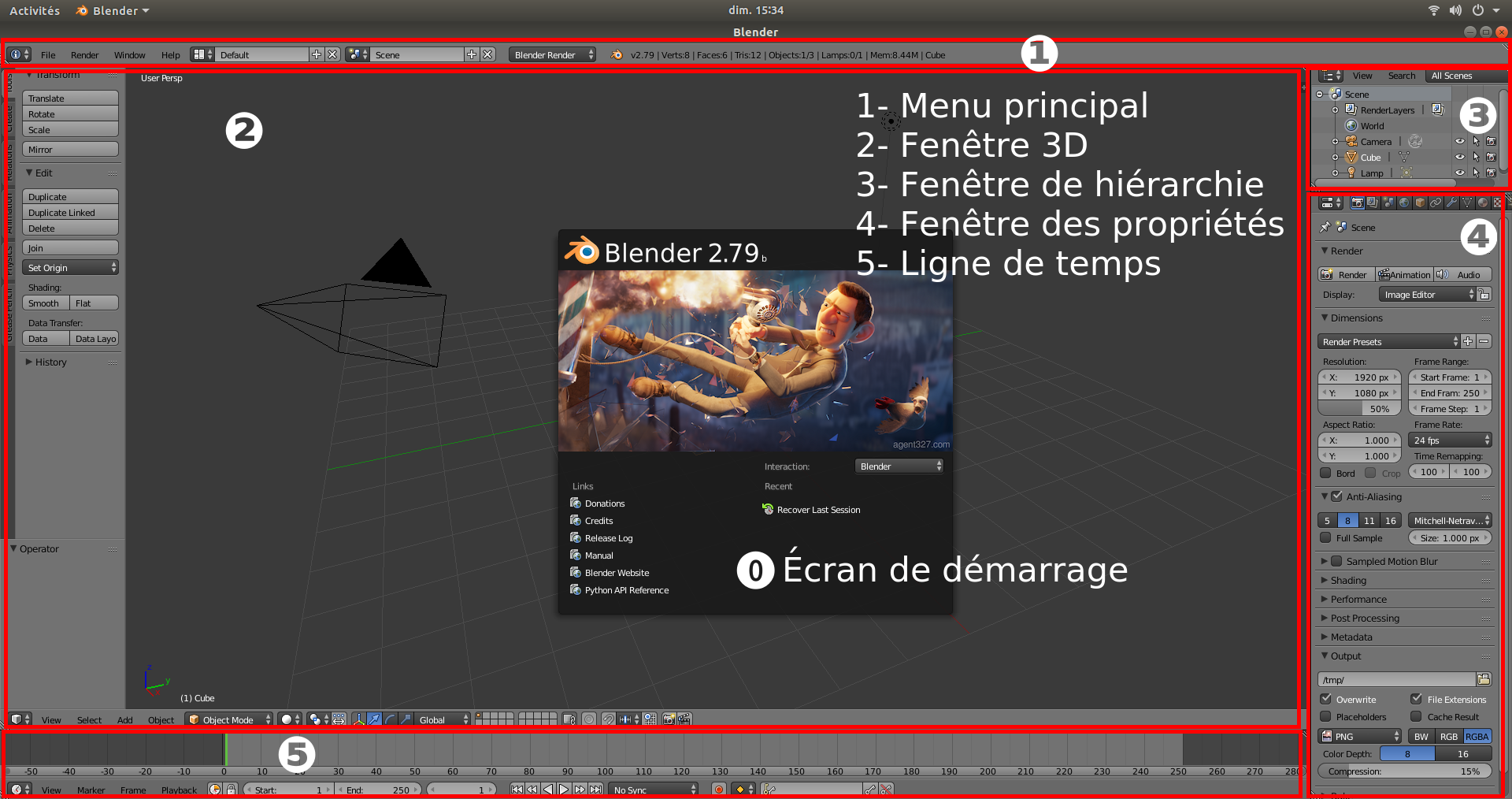Click the insert keyframes key icon in timeline
Viewport: 1512px width, 799px height.
click(870, 789)
